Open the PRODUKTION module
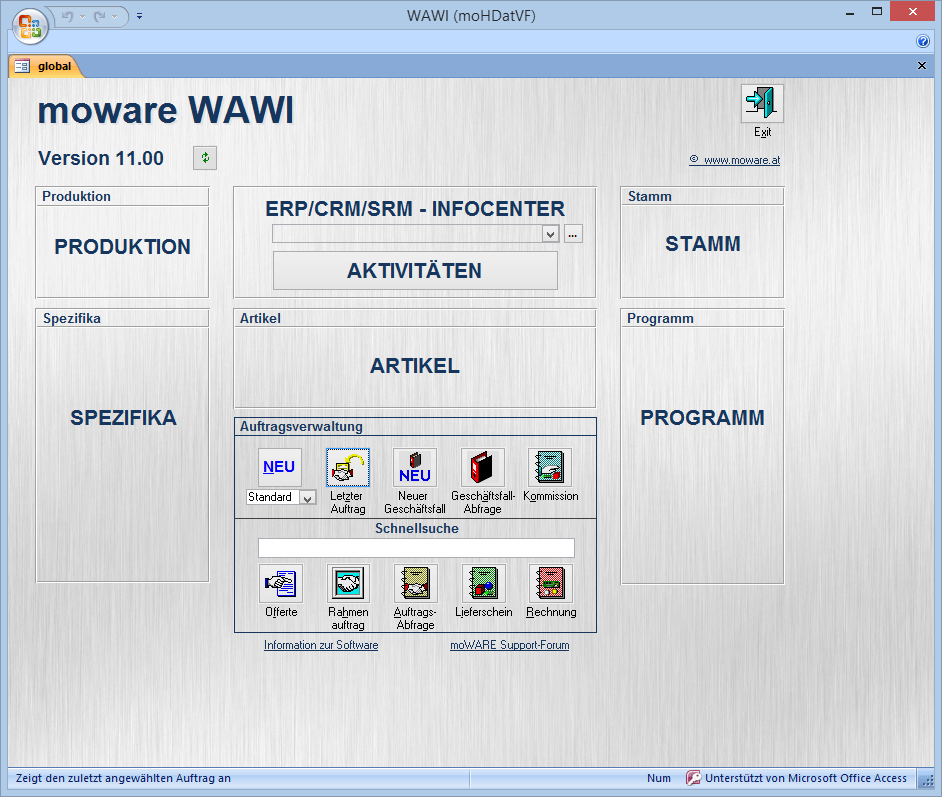Viewport: 942px width, 797px height. (x=123, y=247)
